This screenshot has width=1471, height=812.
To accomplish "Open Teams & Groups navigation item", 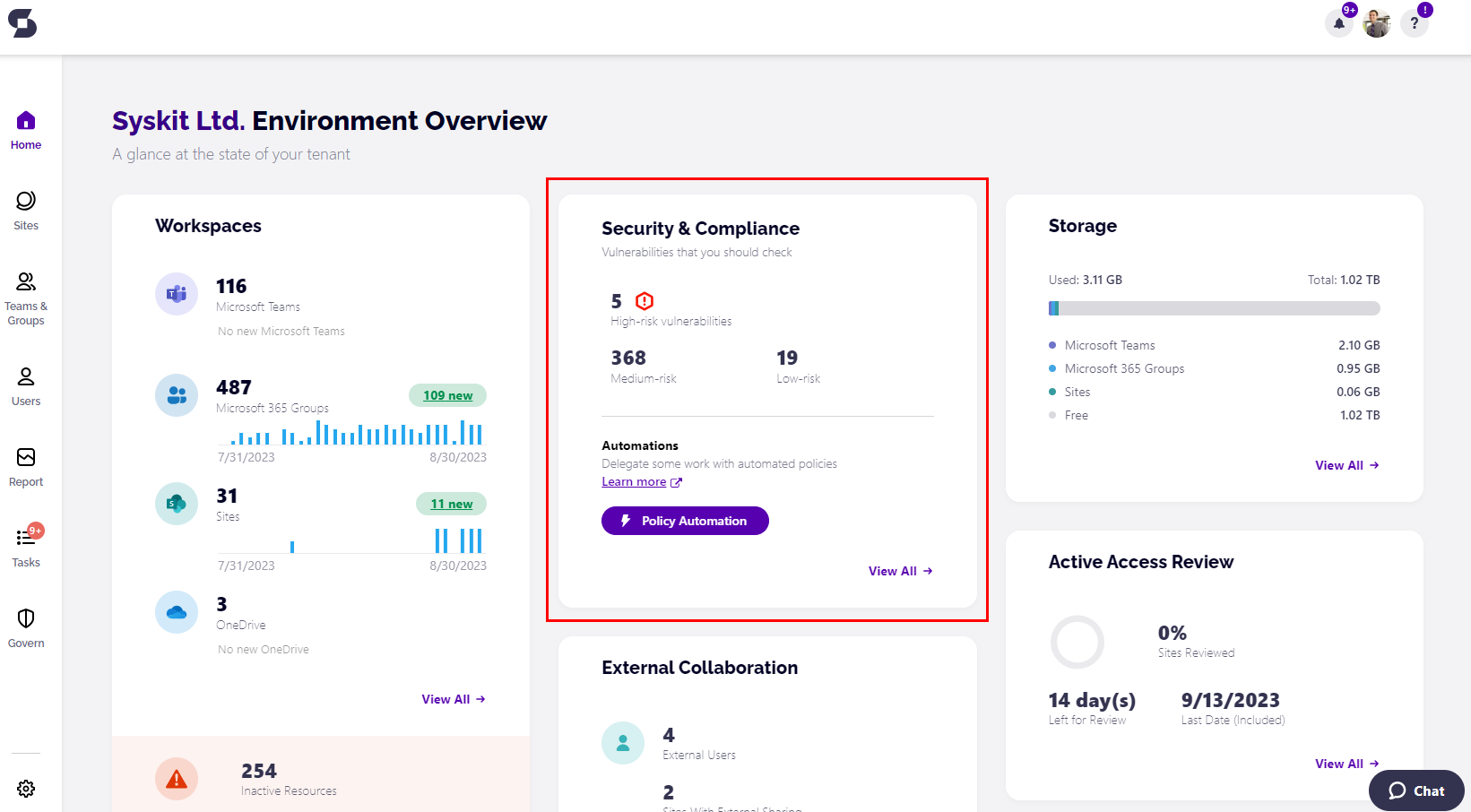I will tap(26, 298).
